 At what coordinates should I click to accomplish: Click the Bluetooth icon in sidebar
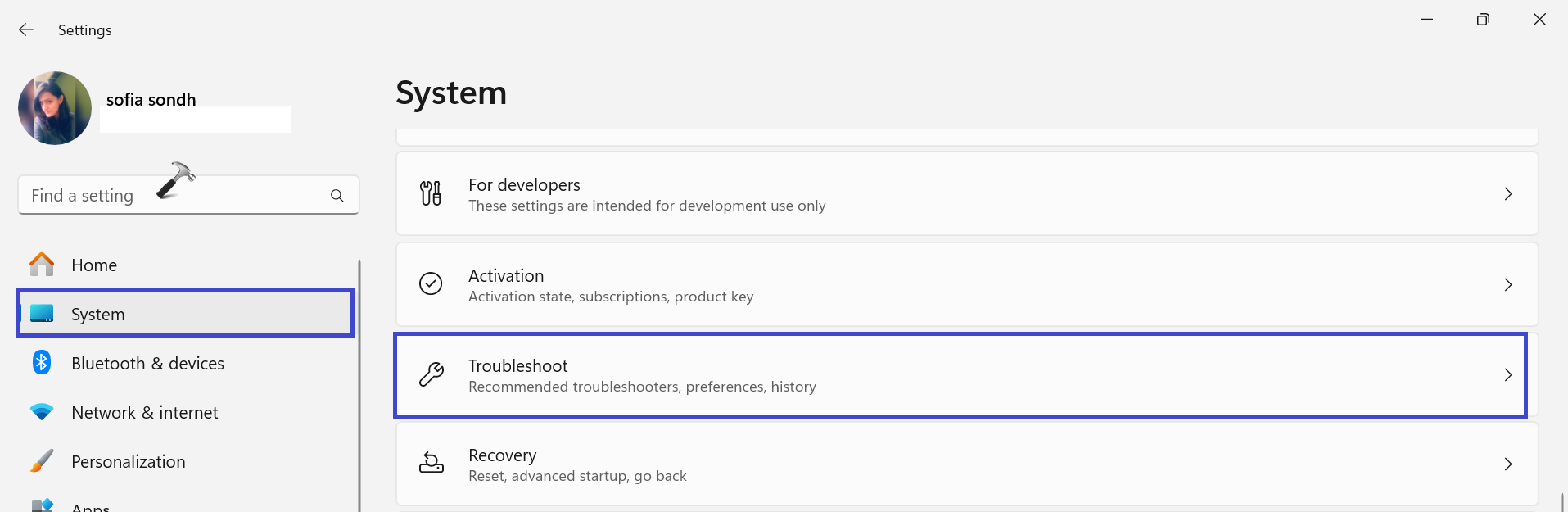pyautogui.click(x=42, y=362)
